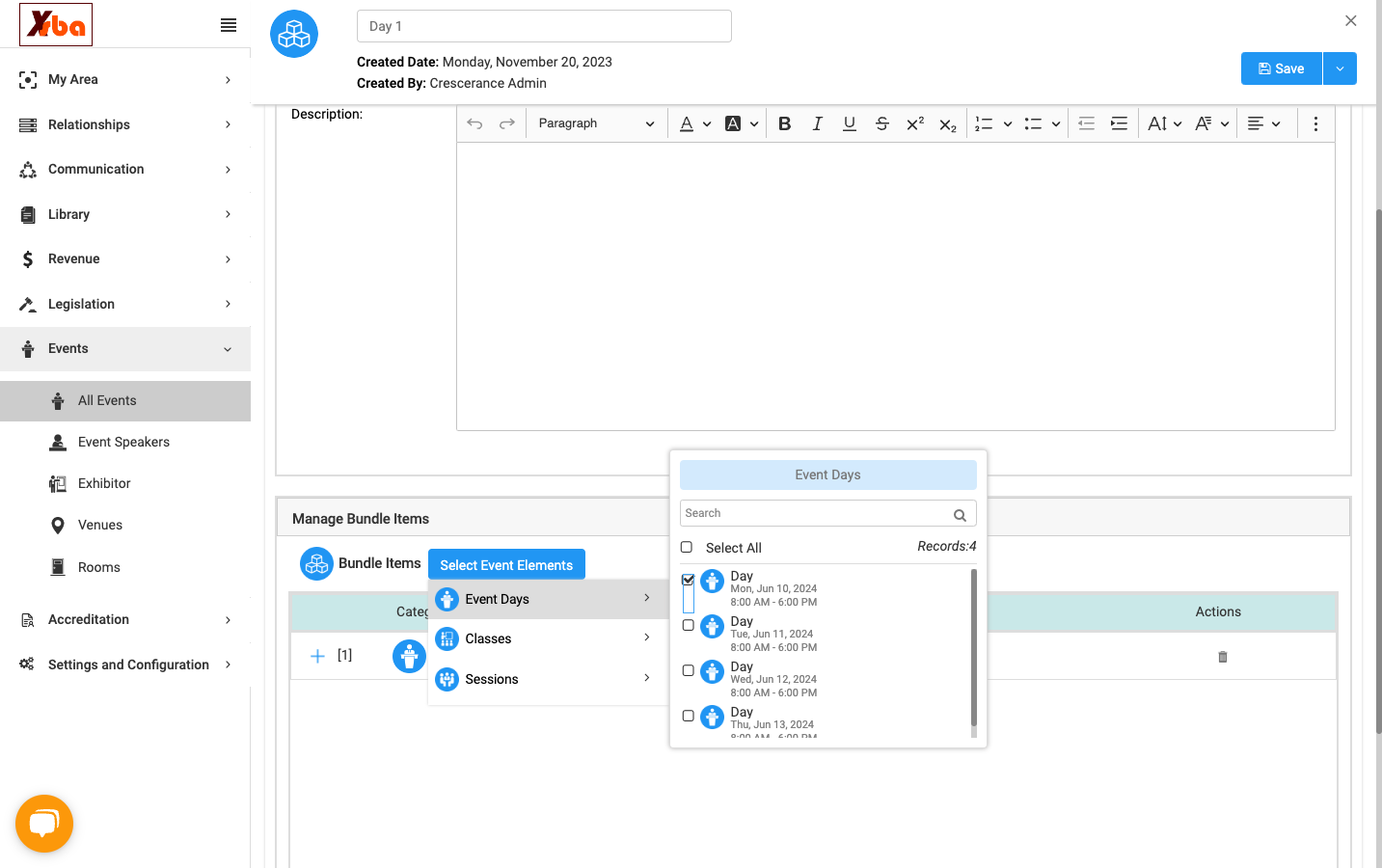Open the font color picker

695,123
